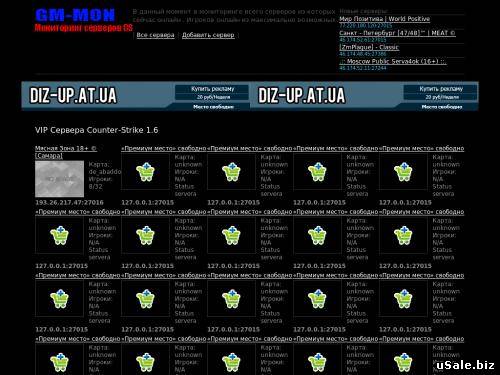The height and width of the screenshot is (375, 500).
Task: Click second-row cart icon in third column
Action: pos(232,235)
